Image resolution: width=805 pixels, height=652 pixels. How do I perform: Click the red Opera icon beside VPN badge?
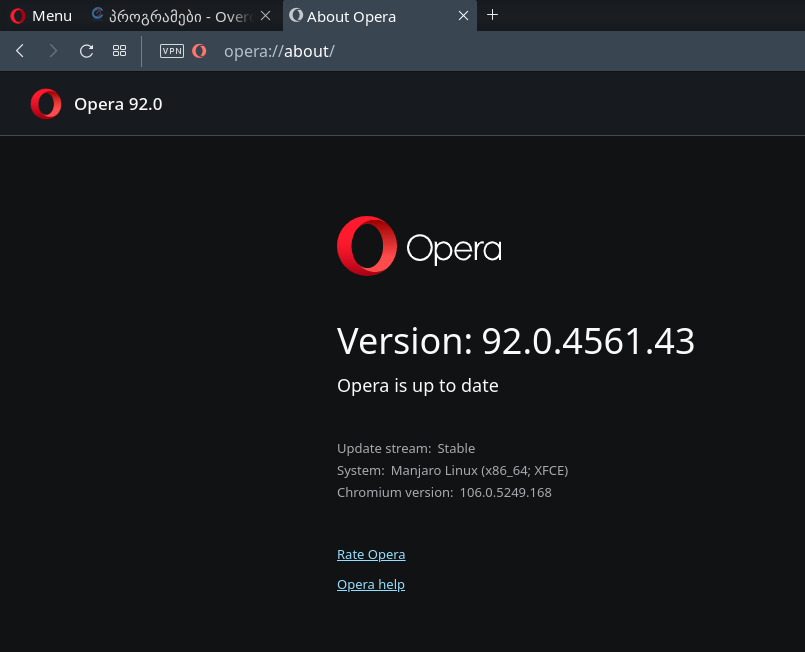click(x=199, y=51)
